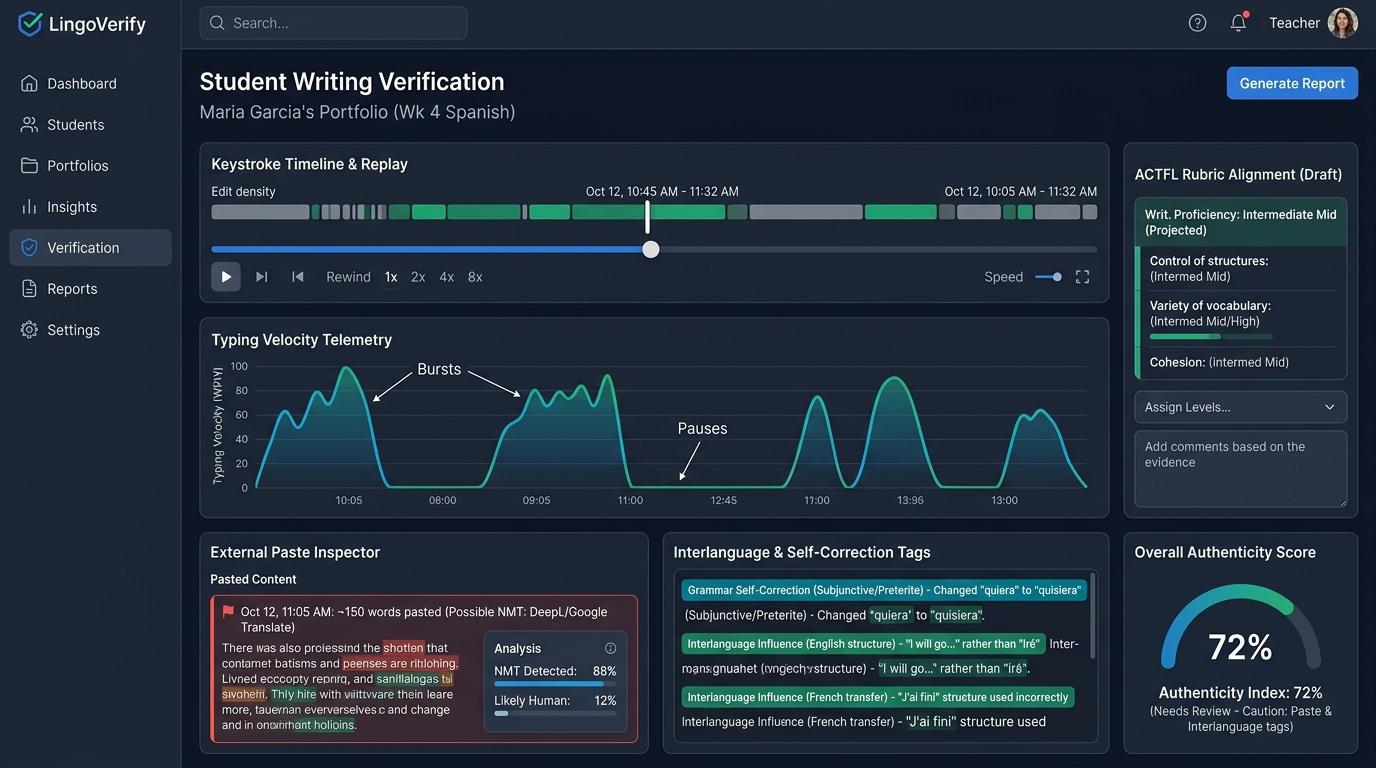The height and width of the screenshot is (768, 1376).
Task: Adjust the Speed slider knob
Action: click(x=1057, y=277)
